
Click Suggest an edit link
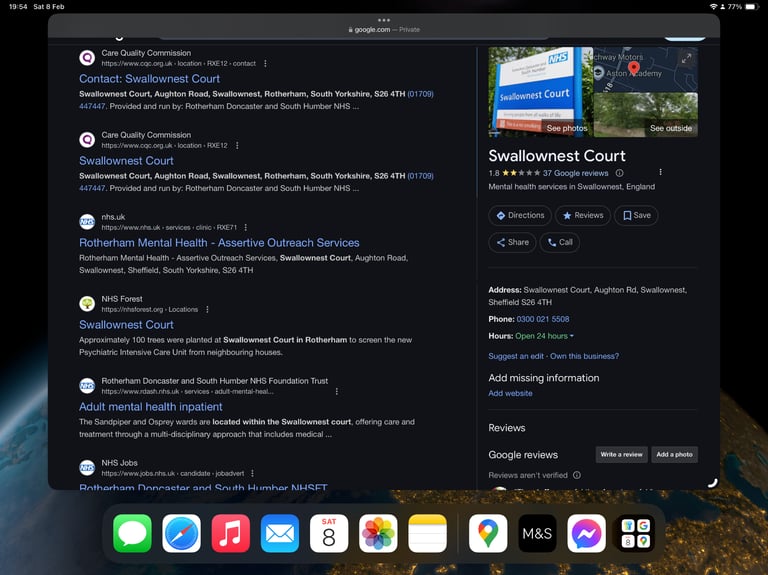516,356
